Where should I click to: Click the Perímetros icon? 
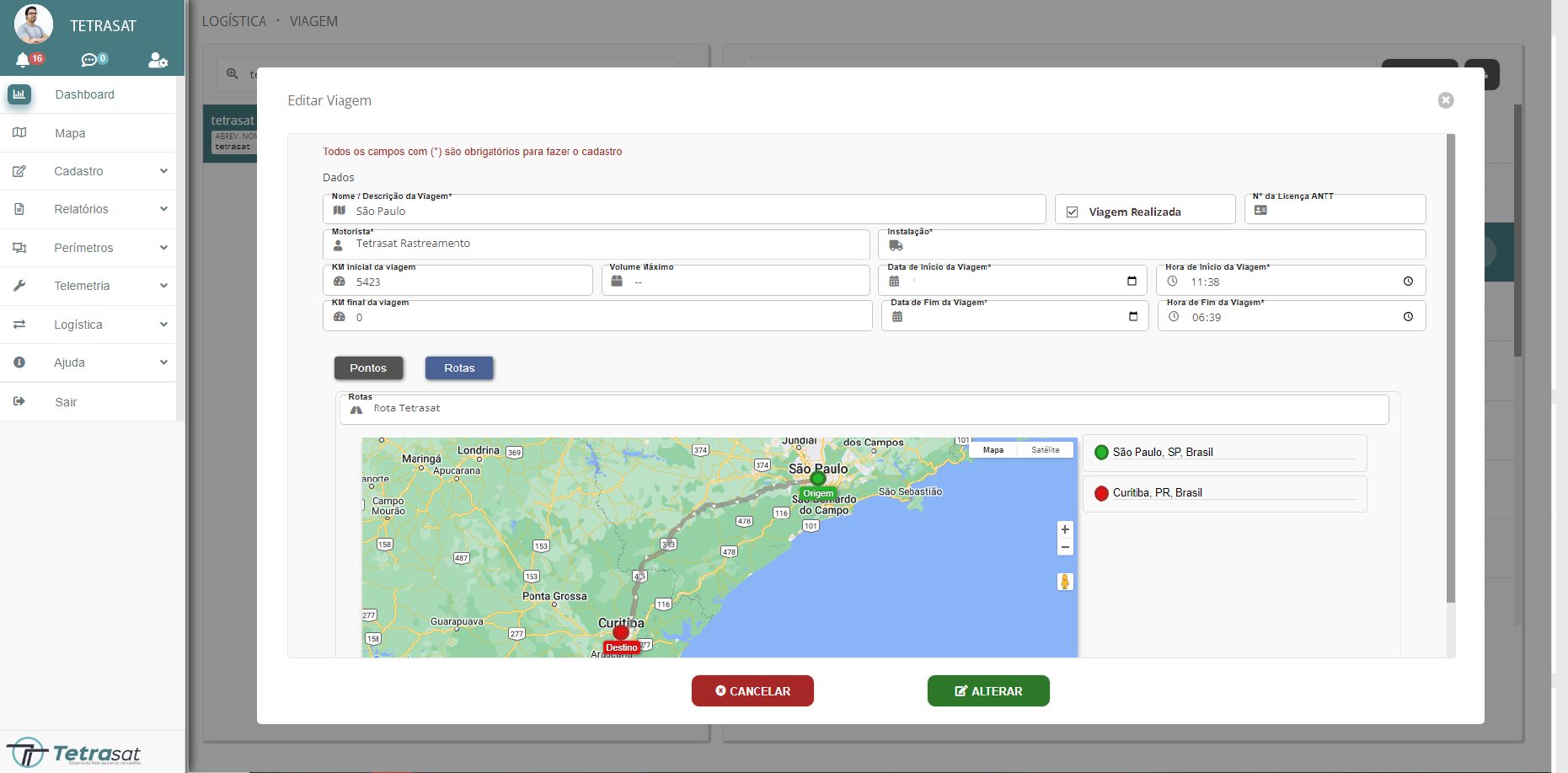pos(19,248)
